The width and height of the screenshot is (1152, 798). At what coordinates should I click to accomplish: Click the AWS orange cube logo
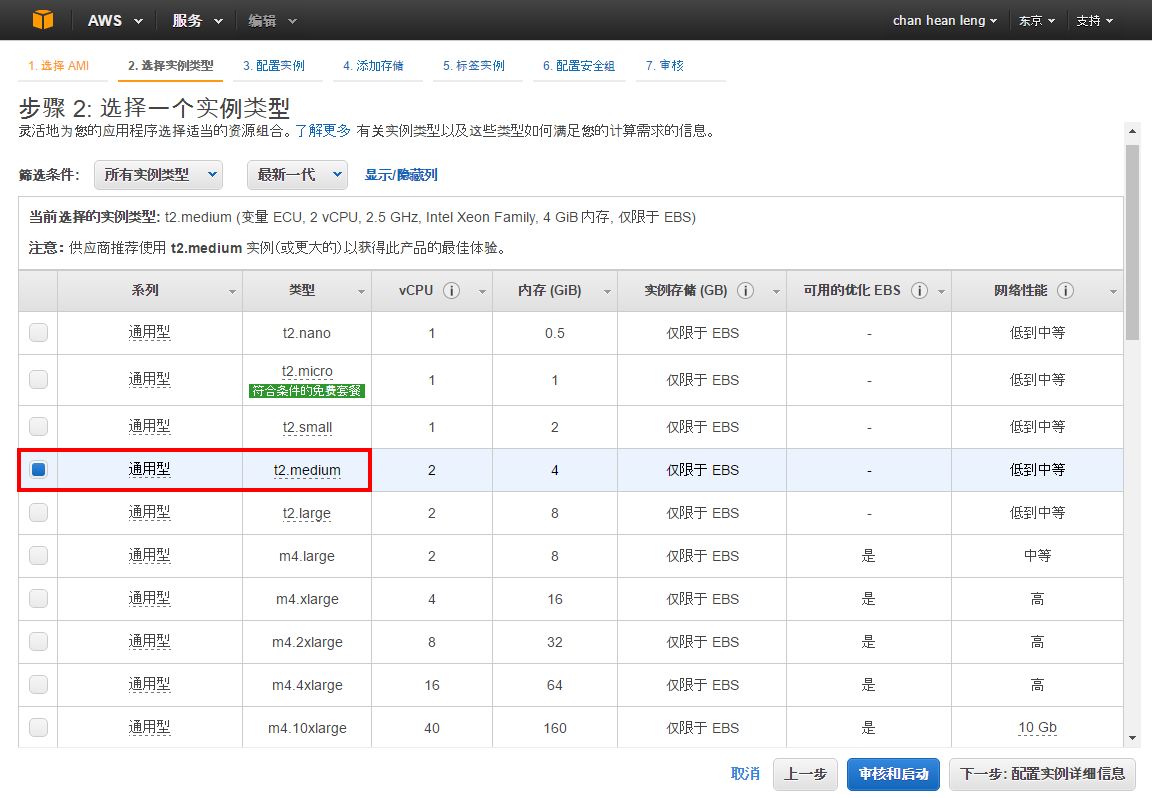43,20
